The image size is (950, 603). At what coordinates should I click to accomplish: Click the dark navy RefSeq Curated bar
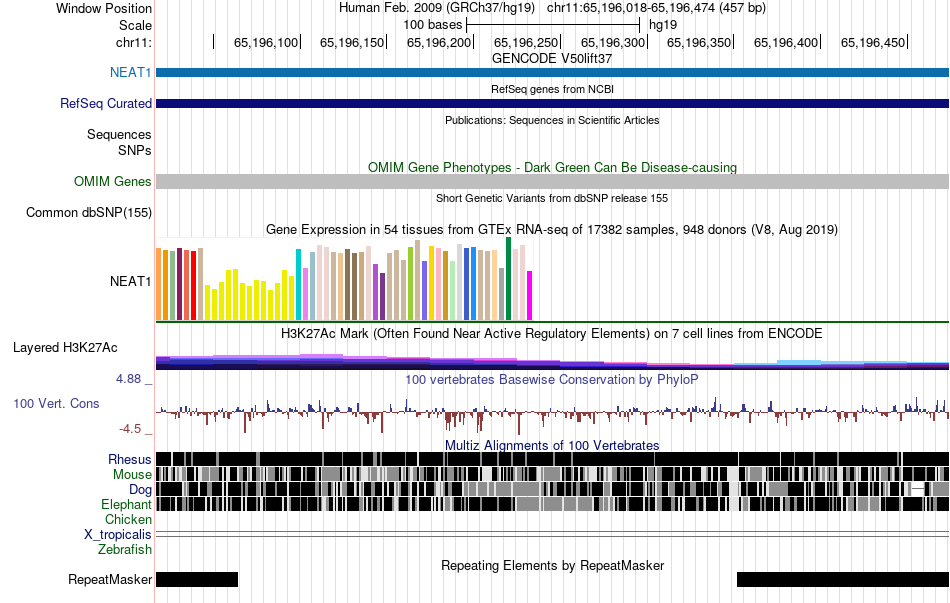[552, 104]
